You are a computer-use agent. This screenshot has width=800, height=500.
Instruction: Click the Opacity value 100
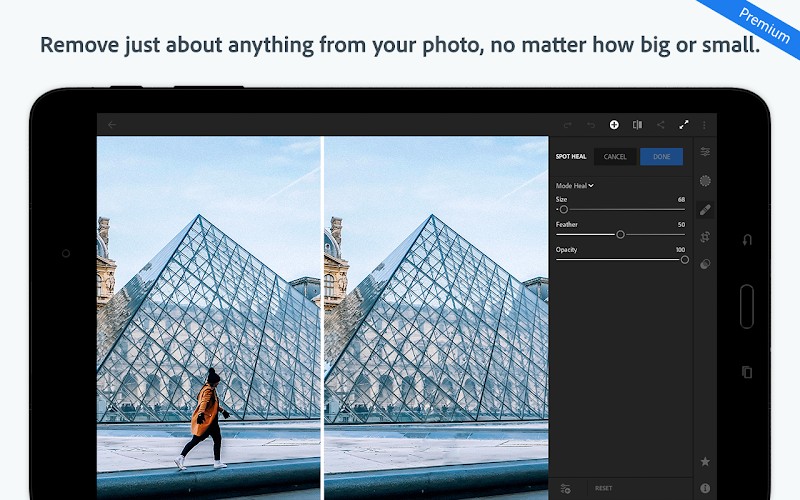pyautogui.click(x=680, y=249)
